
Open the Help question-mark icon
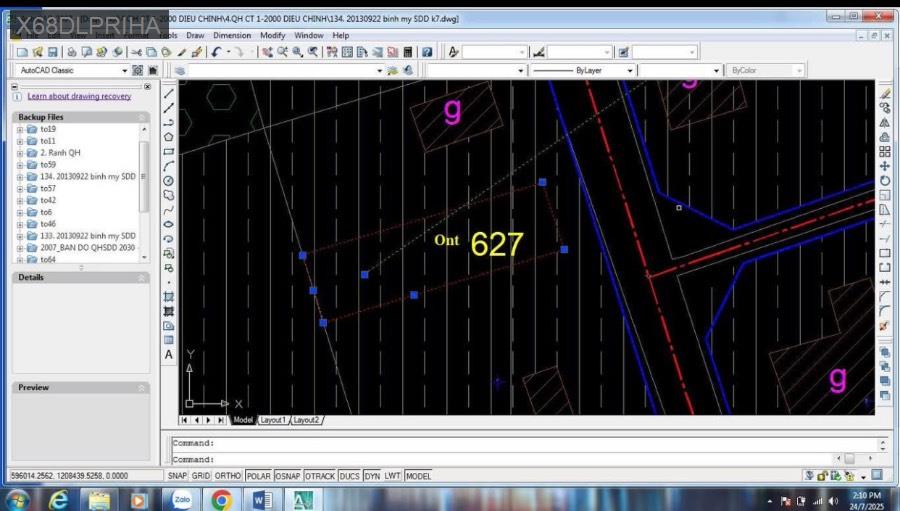(427, 52)
